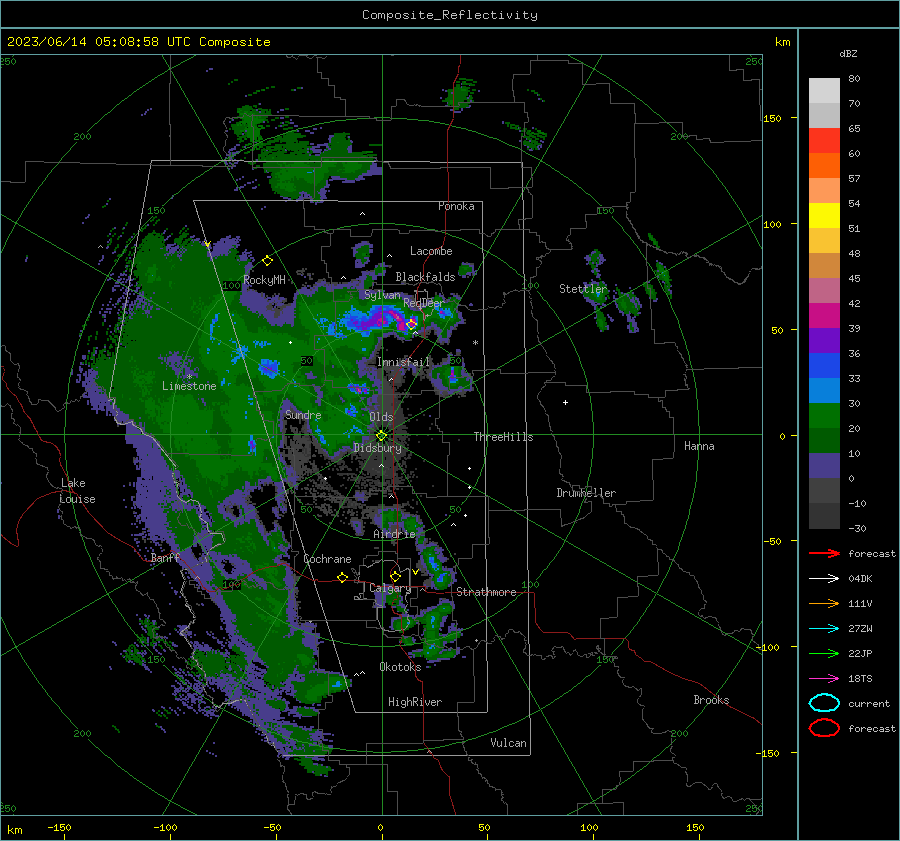This screenshot has width=900, height=841.
Task: Click the Ponoka city label
Action: (x=456, y=206)
